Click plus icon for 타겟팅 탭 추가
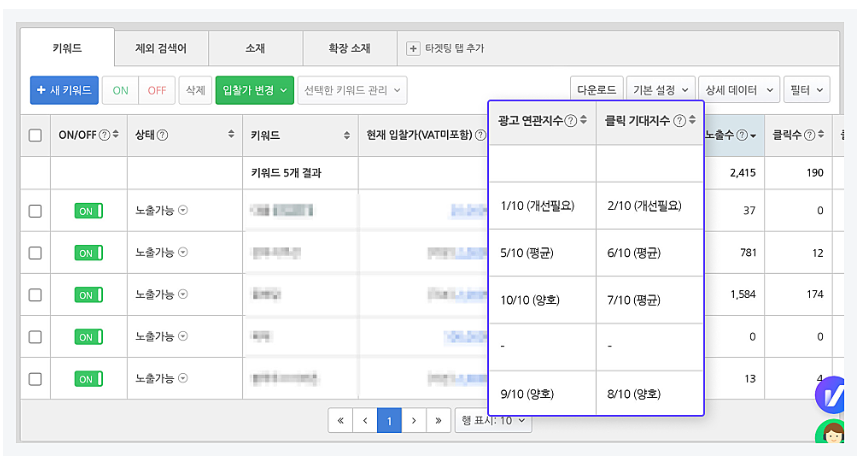 tap(413, 48)
